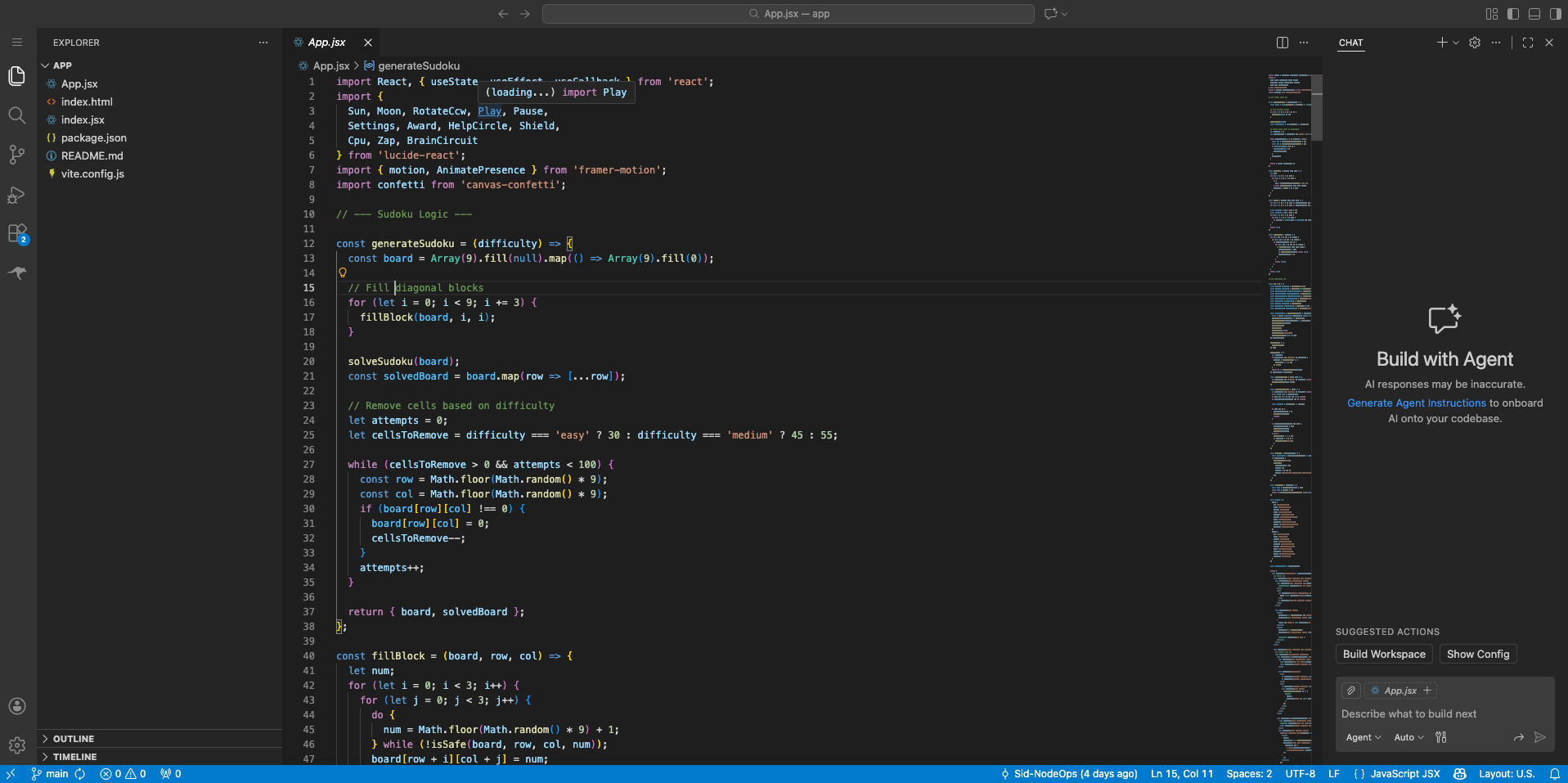The height and width of the screenshot is (783, 1568).
Task: Click the Build Workspace button
Action: (1384, 654)
